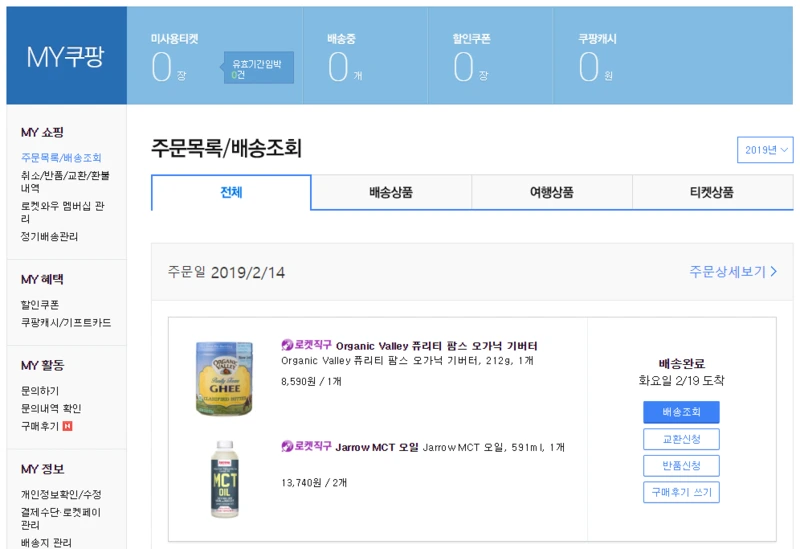
Task: Click the 유효기간임박 badge
Action: coord(258,67)
